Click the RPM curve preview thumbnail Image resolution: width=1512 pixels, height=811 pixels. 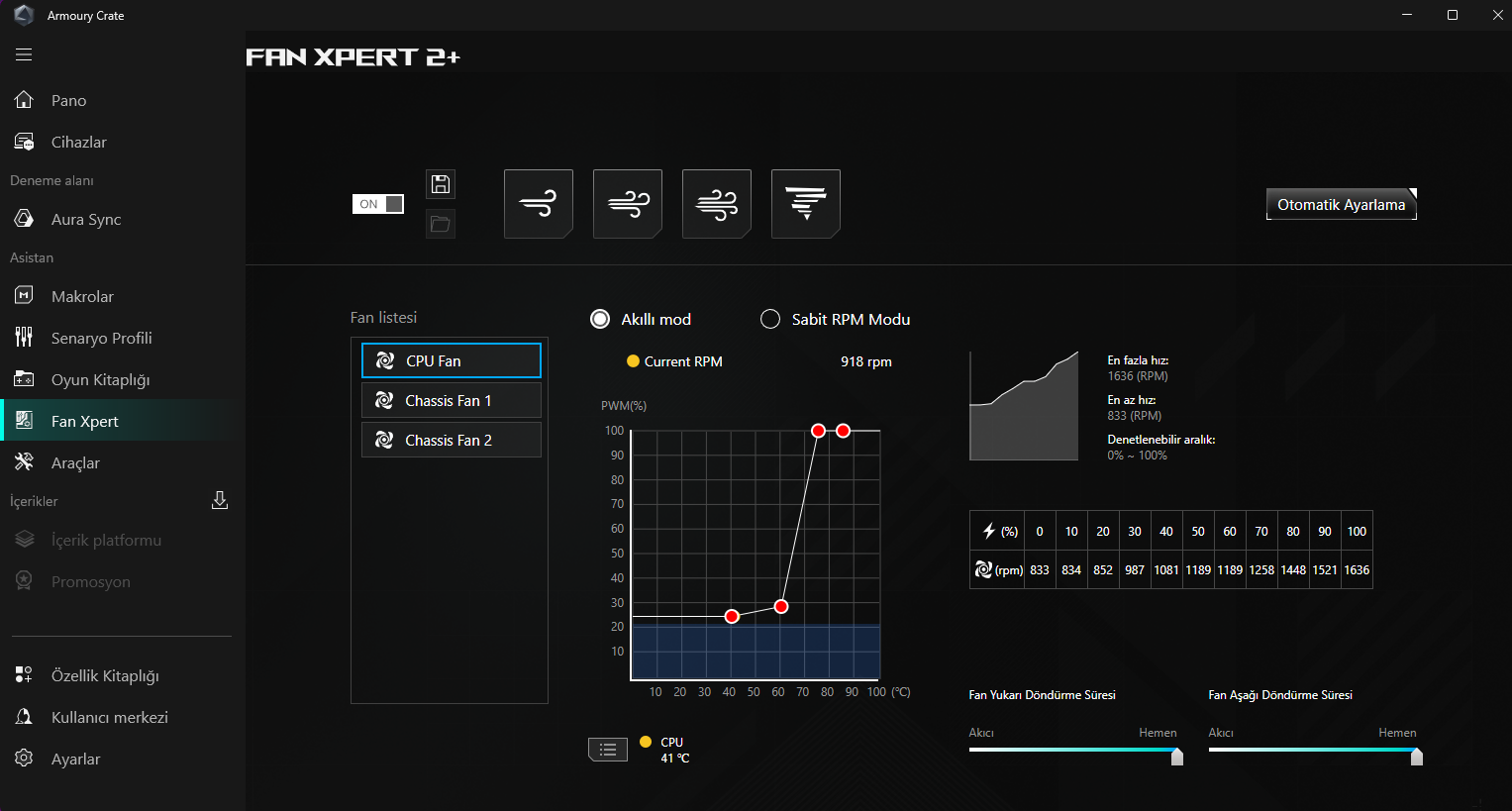1024,405
